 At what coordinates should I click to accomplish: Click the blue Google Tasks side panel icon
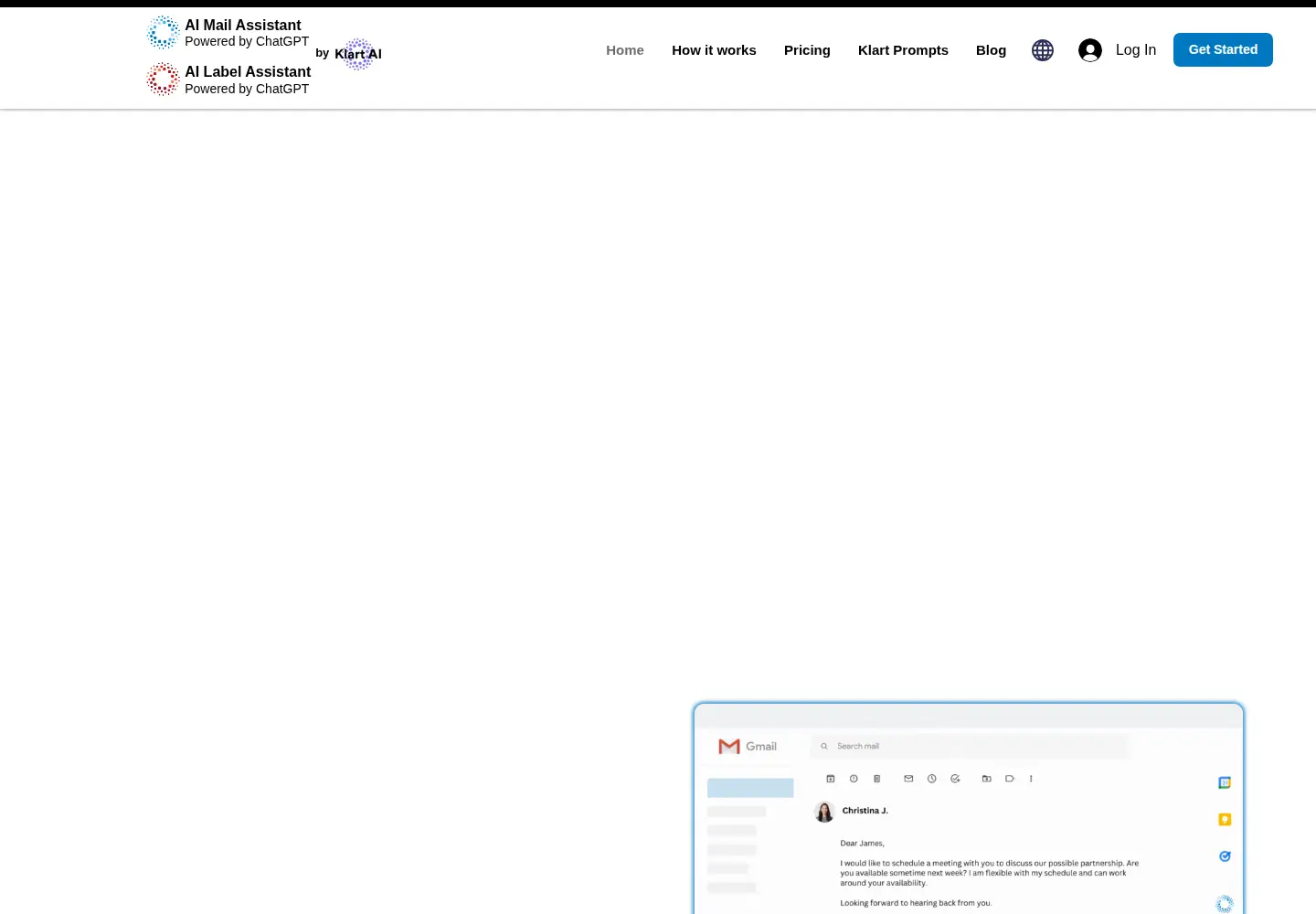[x=1225, y=856]
